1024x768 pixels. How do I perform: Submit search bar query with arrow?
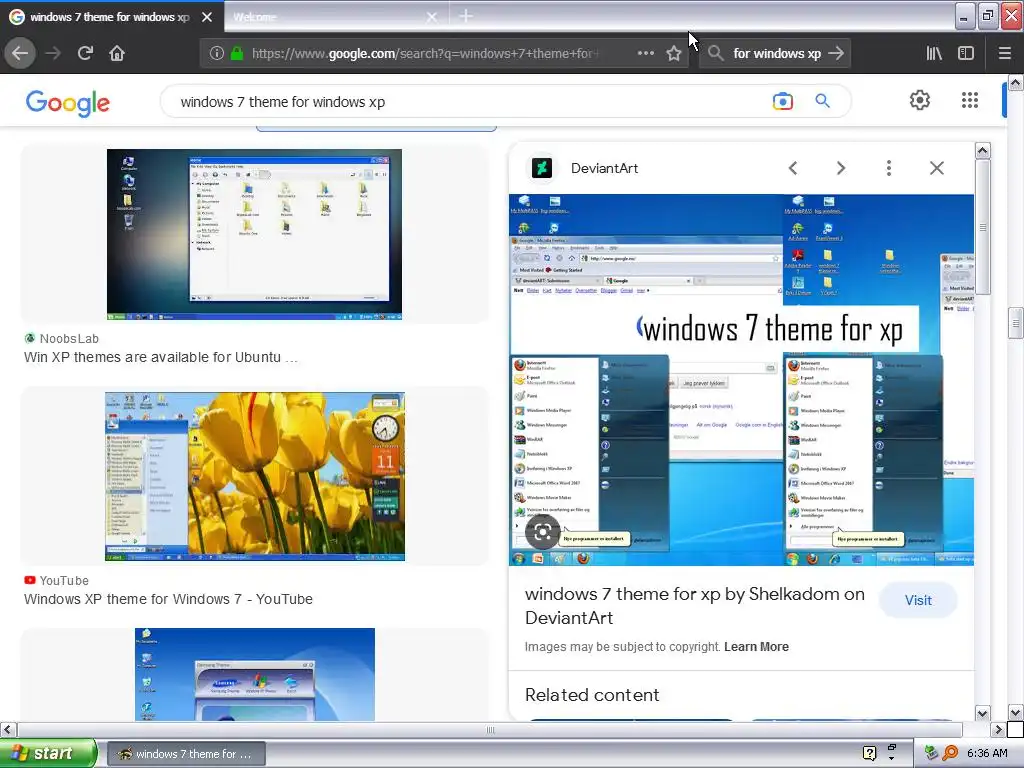836,53
